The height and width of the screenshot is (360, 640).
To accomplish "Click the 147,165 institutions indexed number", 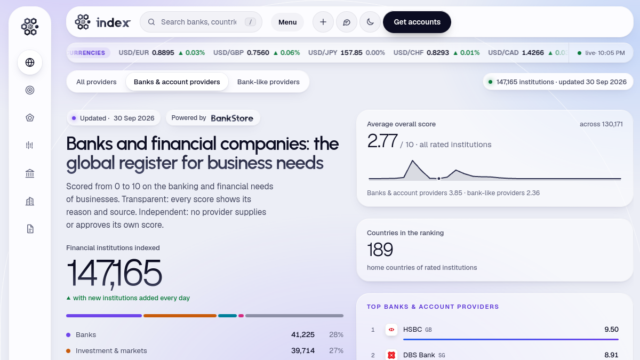I will [x=114, y=273].
